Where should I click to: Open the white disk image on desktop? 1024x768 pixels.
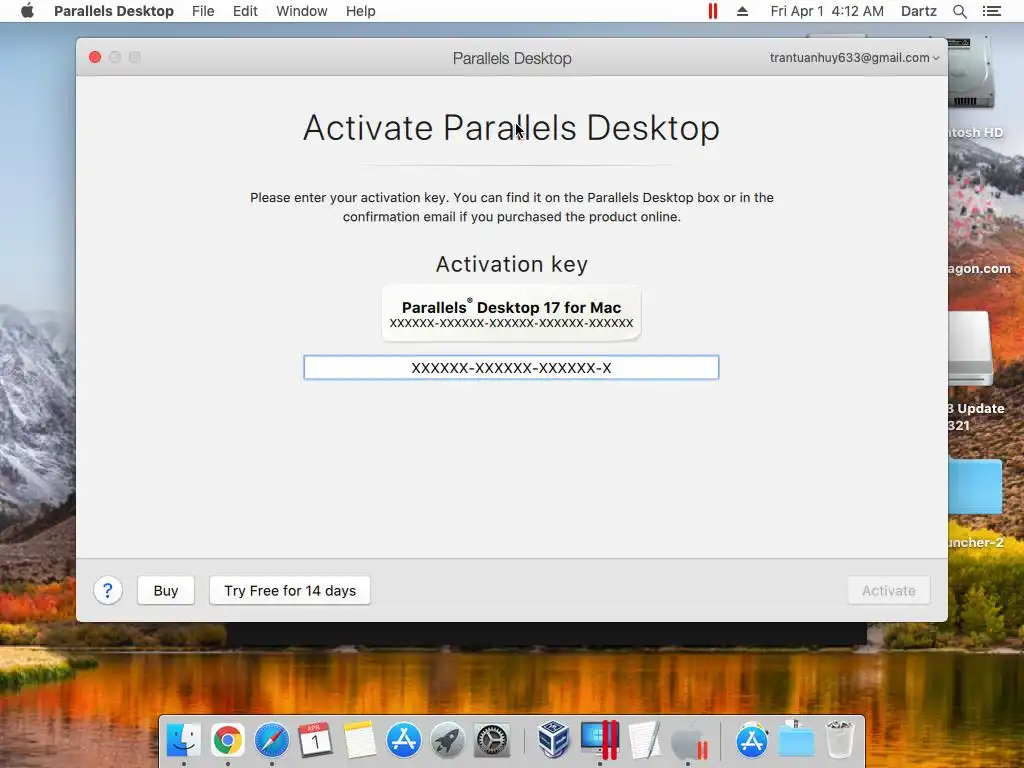971,349
